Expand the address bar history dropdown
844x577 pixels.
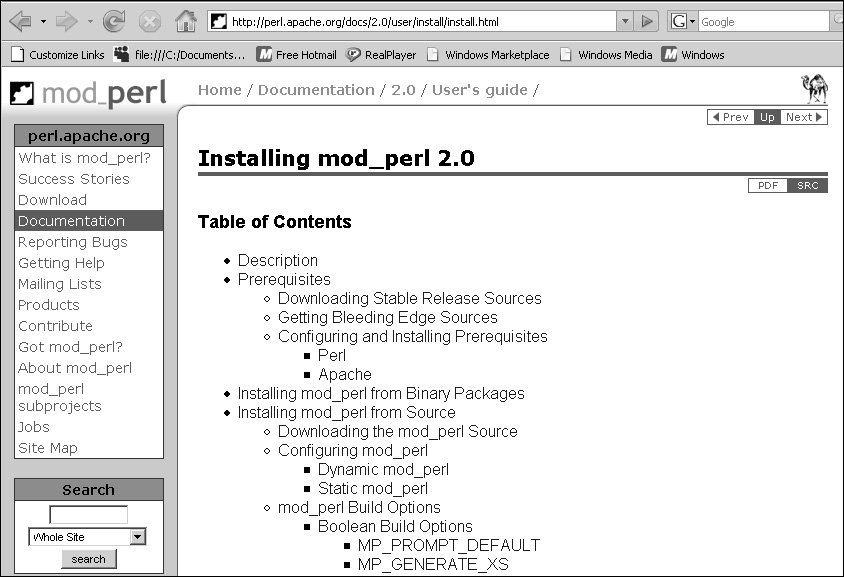624,22
